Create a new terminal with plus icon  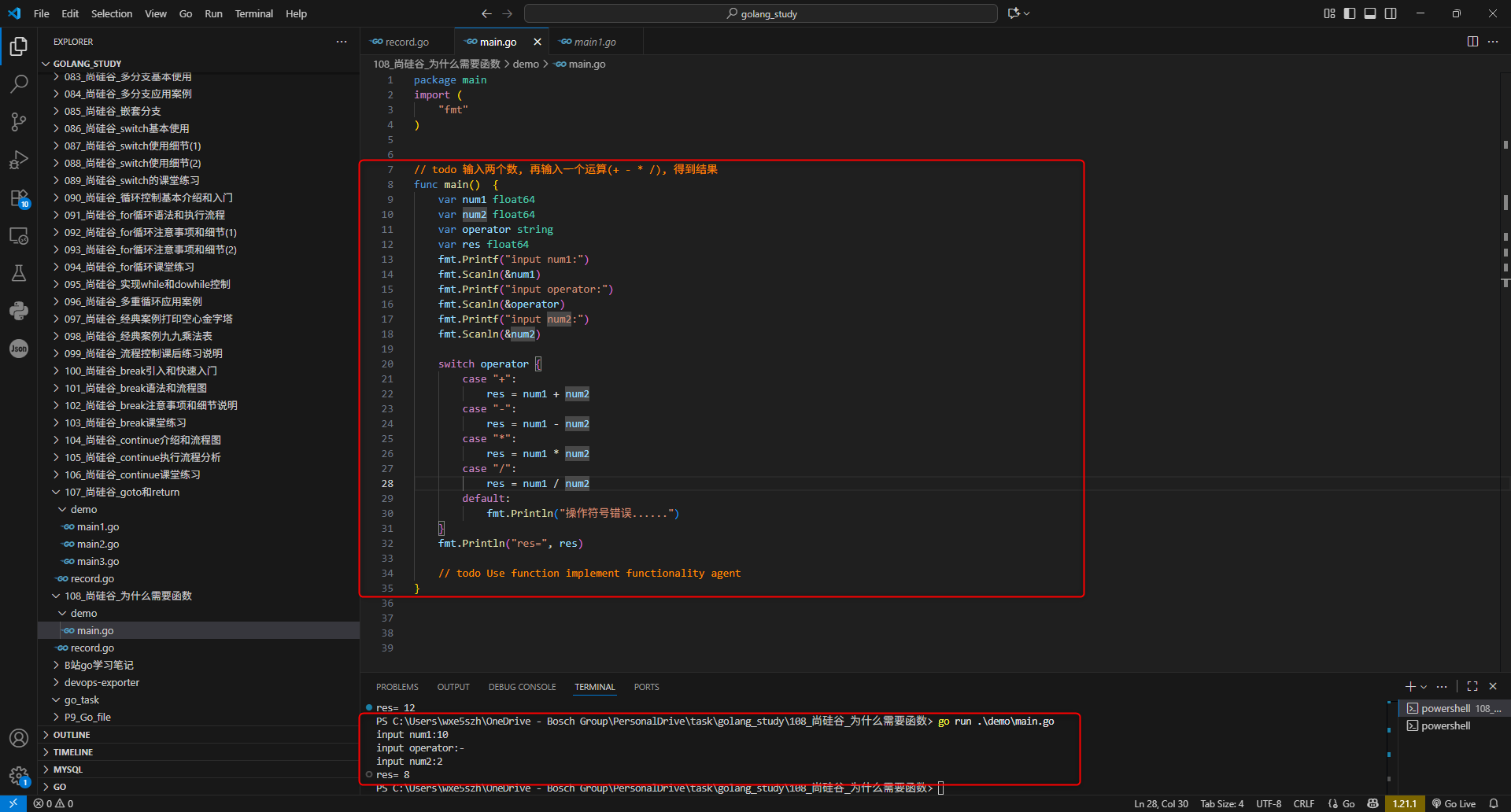pos(1410,687)
